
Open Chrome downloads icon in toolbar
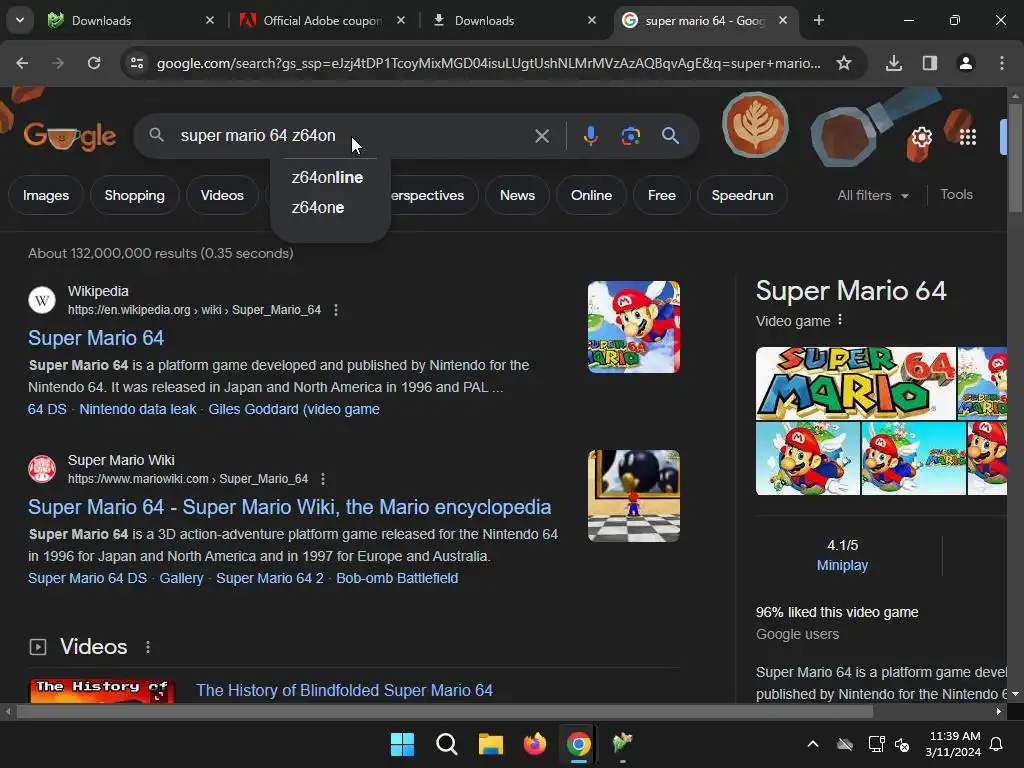pos(893,63)
